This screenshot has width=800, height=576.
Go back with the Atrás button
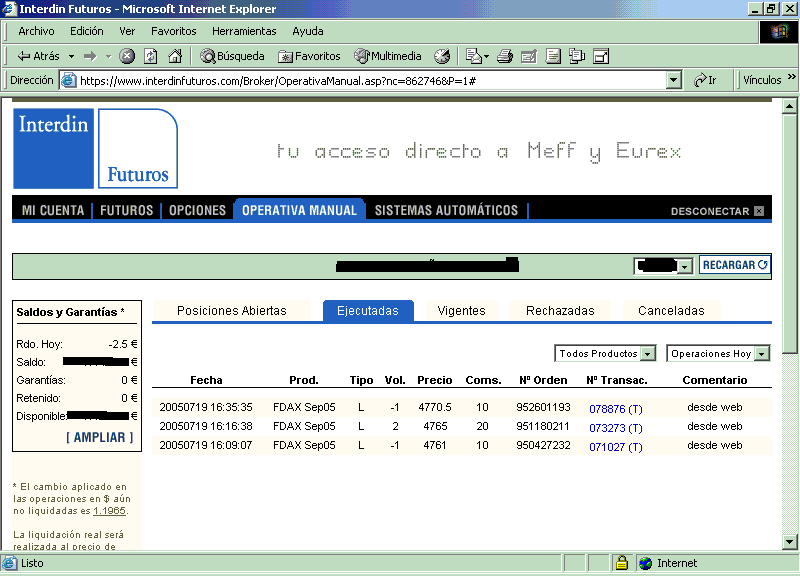click(x=39, y=56)
